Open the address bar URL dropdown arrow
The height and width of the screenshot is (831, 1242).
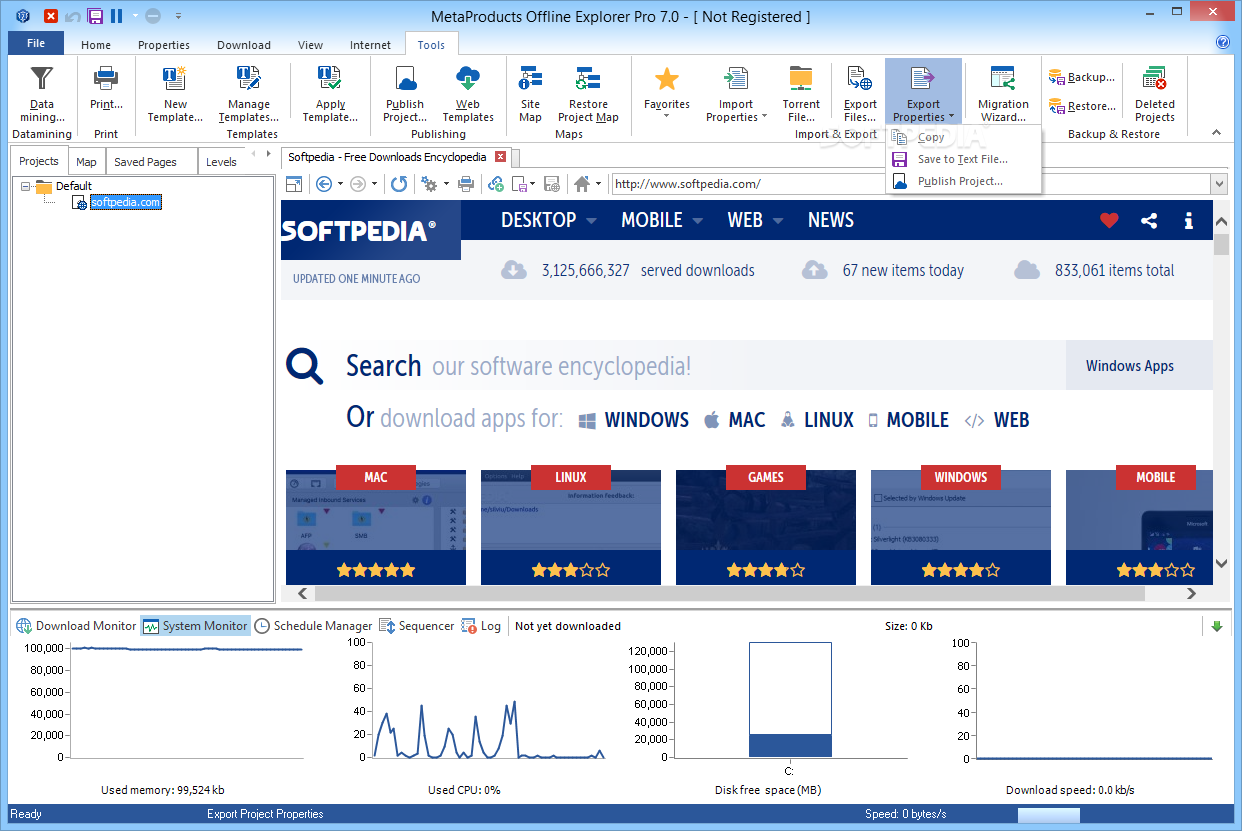1218,184
